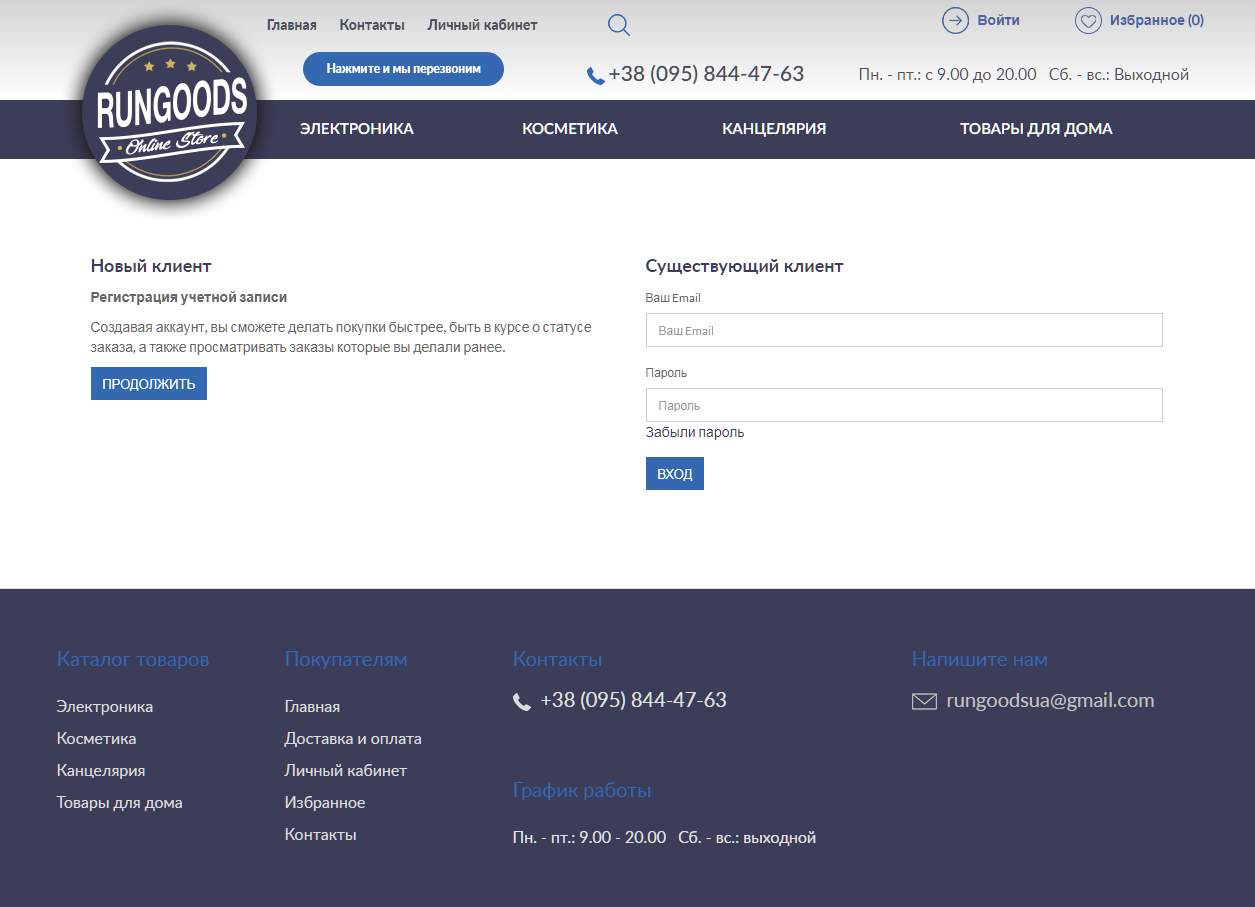Screen dimensions: 1255x907
Task: Open the Электроника category menu
Action: click(x=357, y=129)
